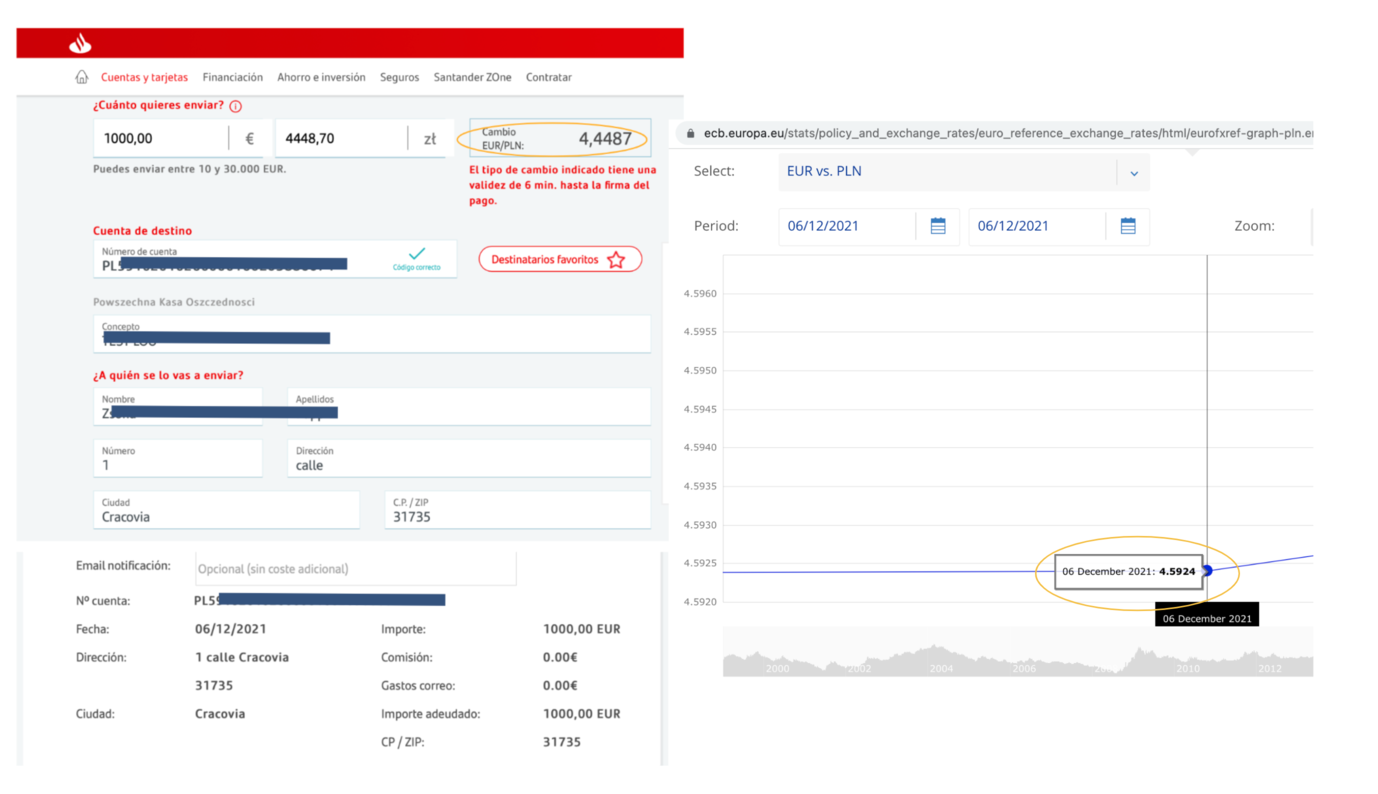Click Santander ZOne menu item

472,77
